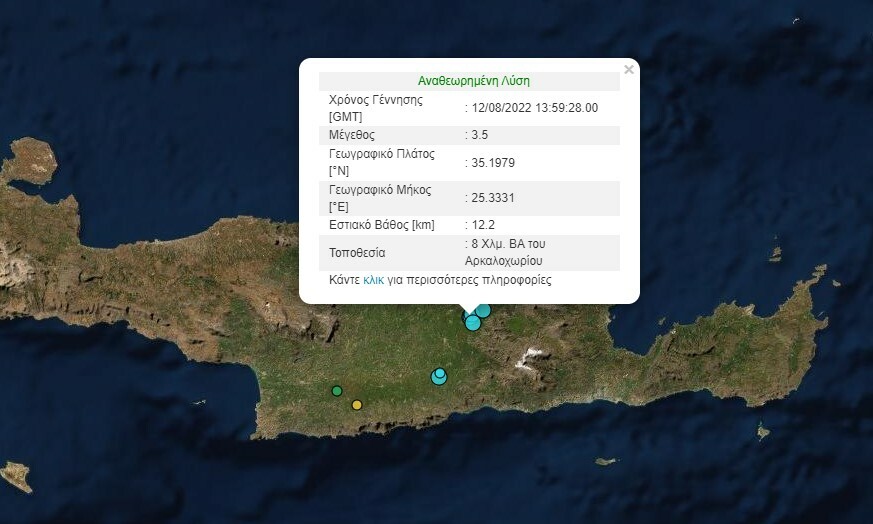873x524 pixels.
Task: Click the longitude value '25.3331'
Action: (493, 198)
